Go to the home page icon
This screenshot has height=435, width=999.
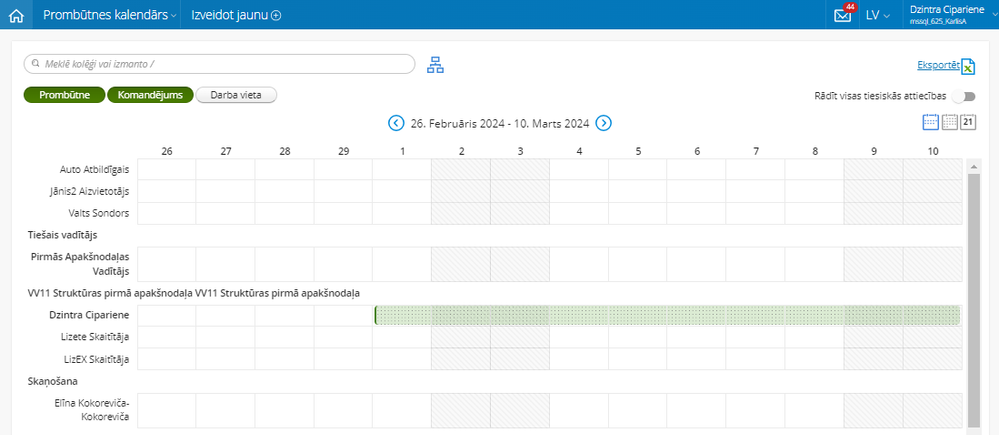pyautogui.click(x=15, y=15)
